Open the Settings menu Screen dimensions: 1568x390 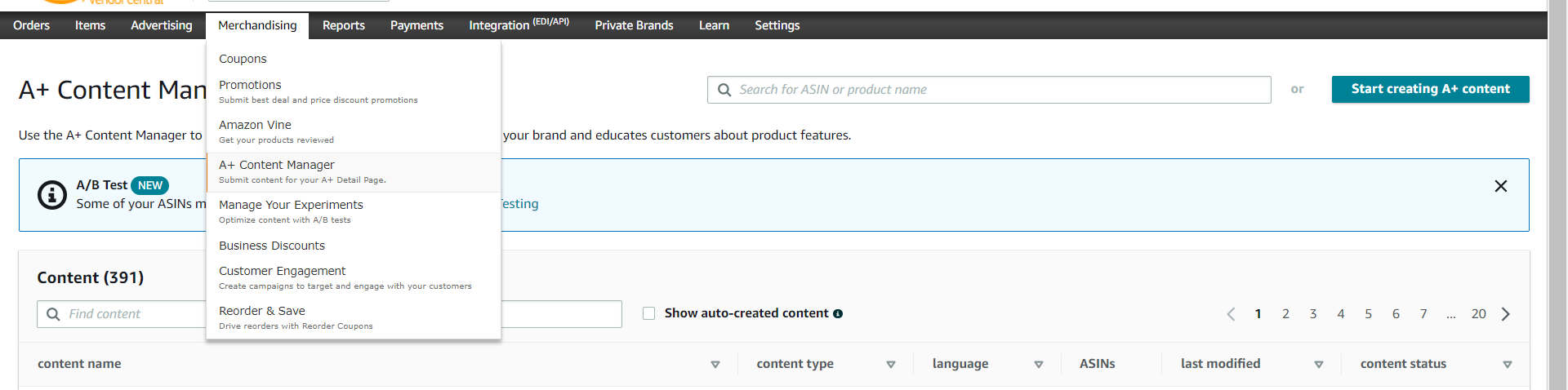pos(777,25)
